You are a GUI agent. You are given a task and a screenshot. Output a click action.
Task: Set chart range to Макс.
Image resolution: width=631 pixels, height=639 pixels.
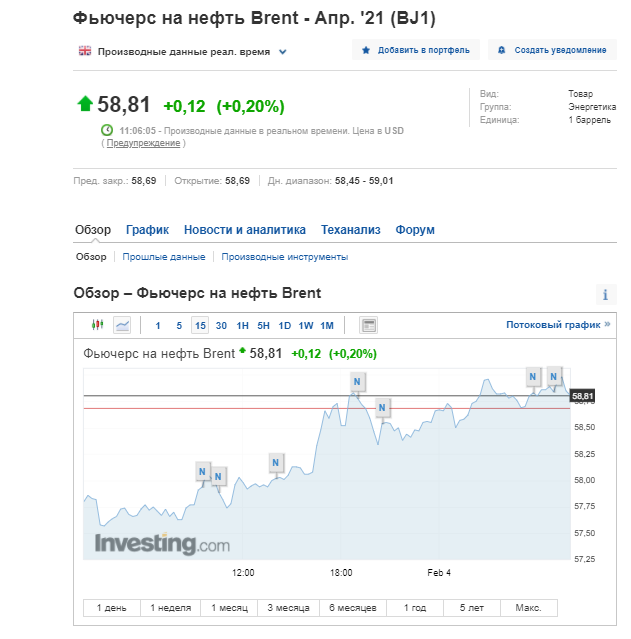point(528,608)
